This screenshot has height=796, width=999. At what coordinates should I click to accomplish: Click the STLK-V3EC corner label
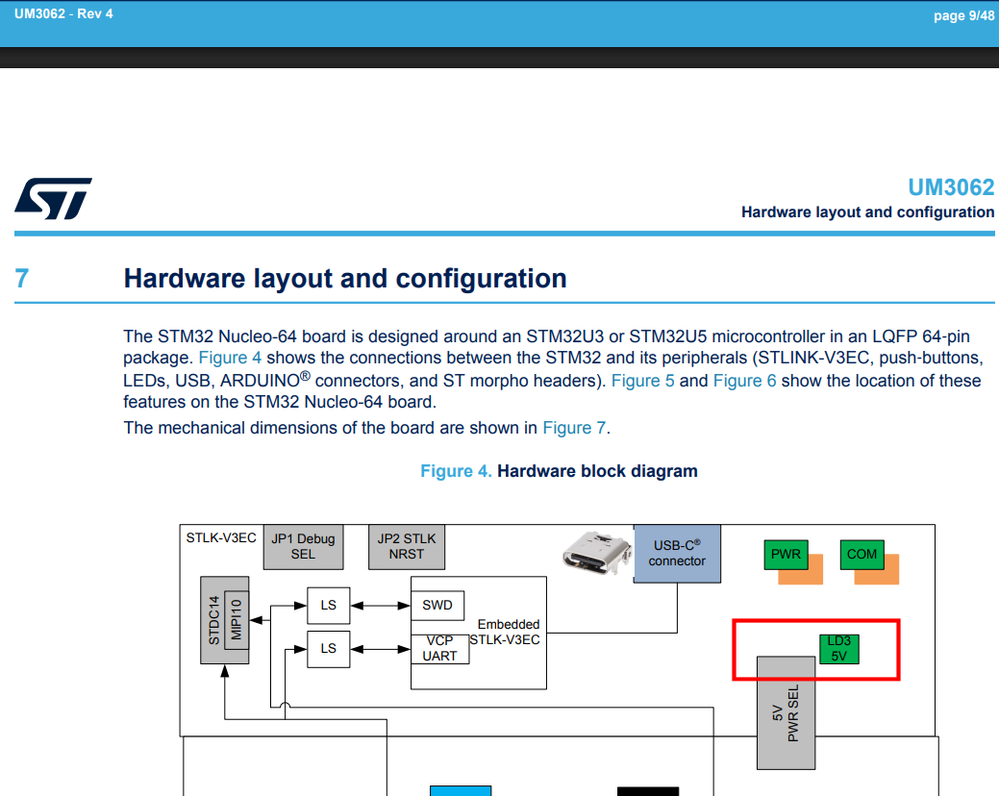point(221,538)
